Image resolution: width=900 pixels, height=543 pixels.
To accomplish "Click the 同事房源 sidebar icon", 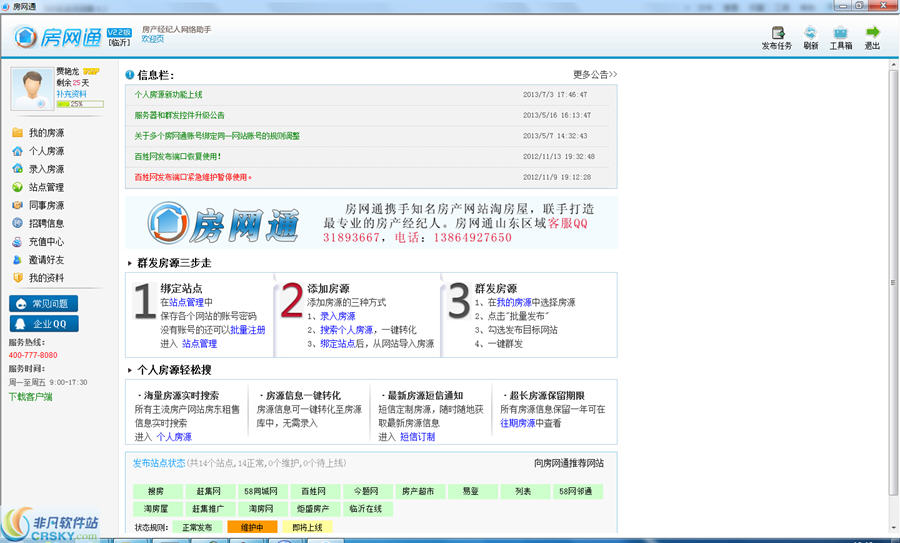I will (17, 205).
